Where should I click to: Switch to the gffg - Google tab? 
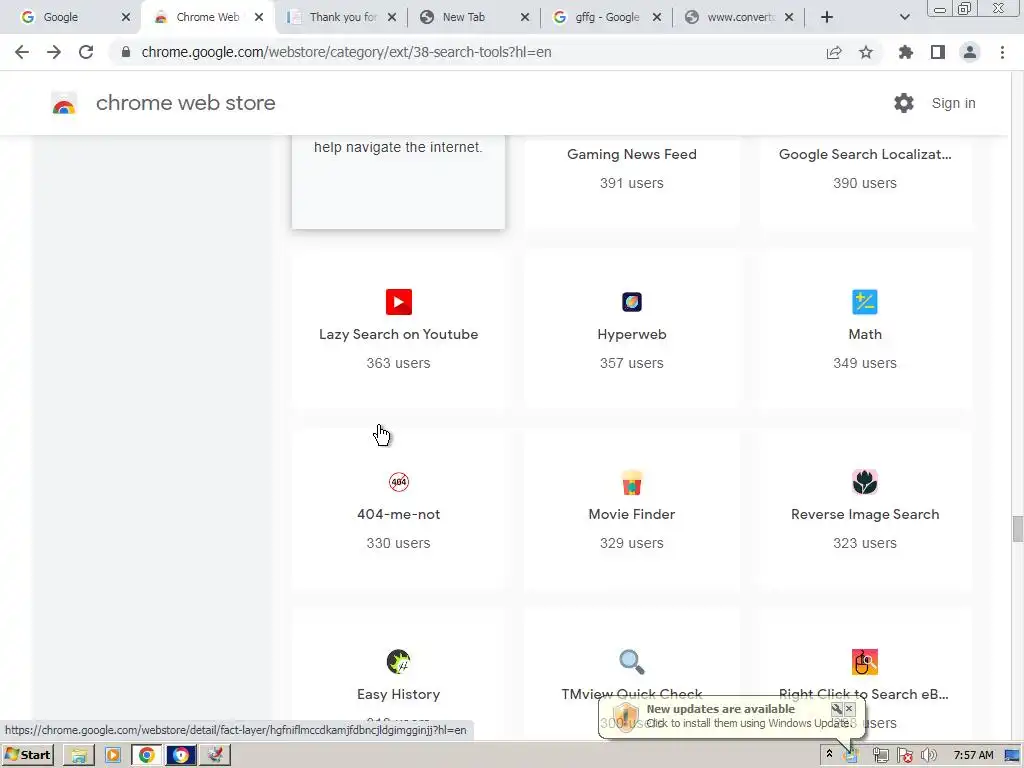pyautogui.click(x=607, y=17)
